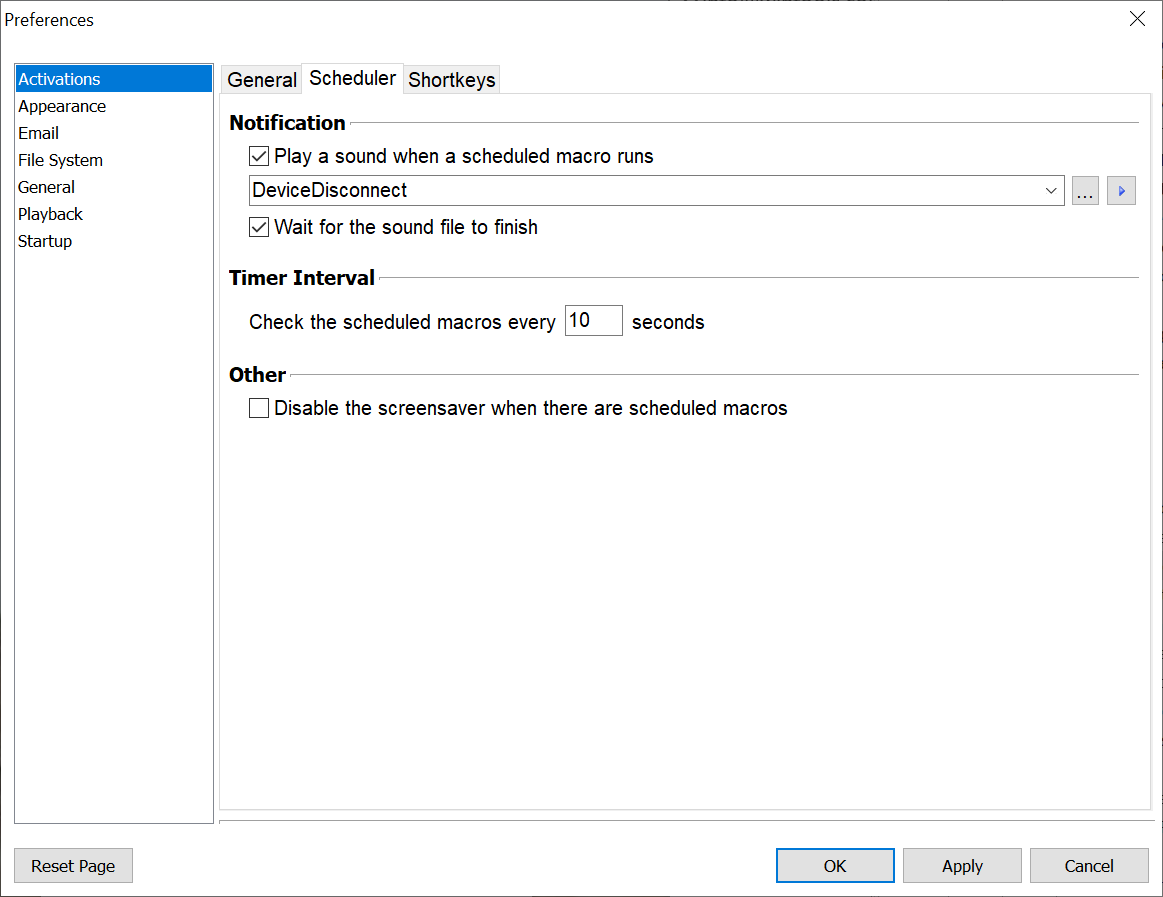Select the Startup category
This screenshot has height=897, width=1163.
click(x=45, y=241)
